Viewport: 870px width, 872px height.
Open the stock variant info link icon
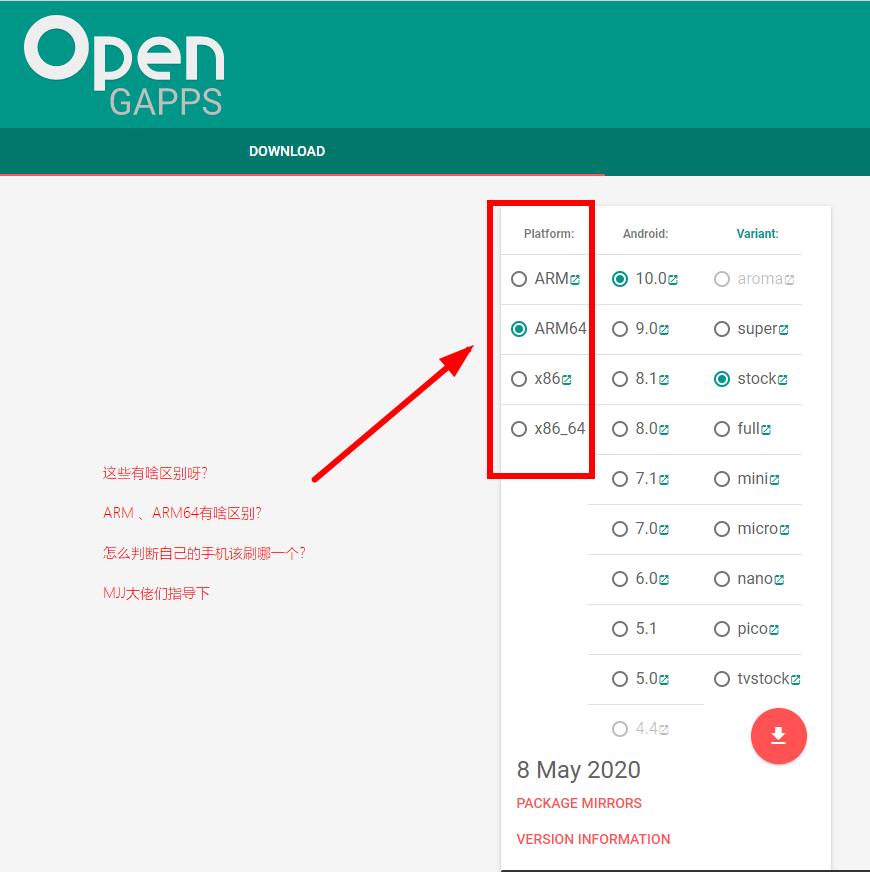click(782, 380)
